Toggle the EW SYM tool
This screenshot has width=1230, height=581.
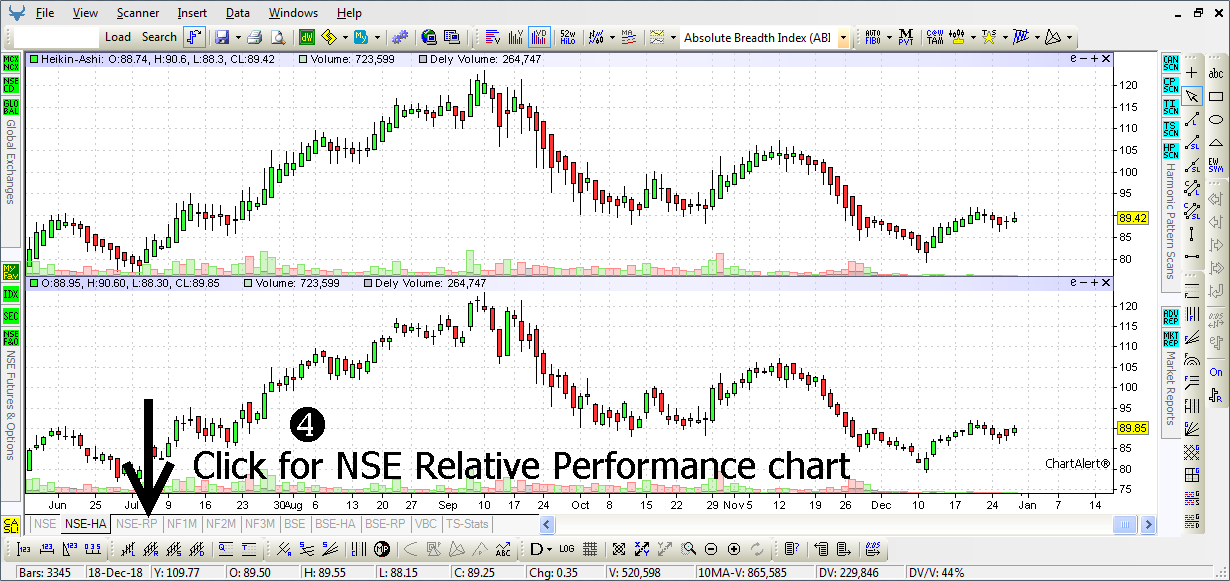click(x=1216, y=165)
